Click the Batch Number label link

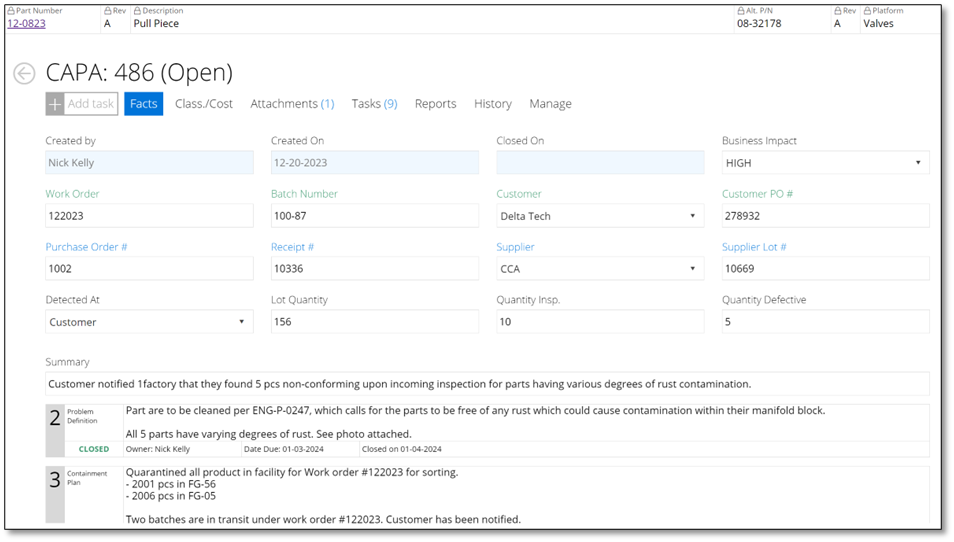(x=304, y=194)
